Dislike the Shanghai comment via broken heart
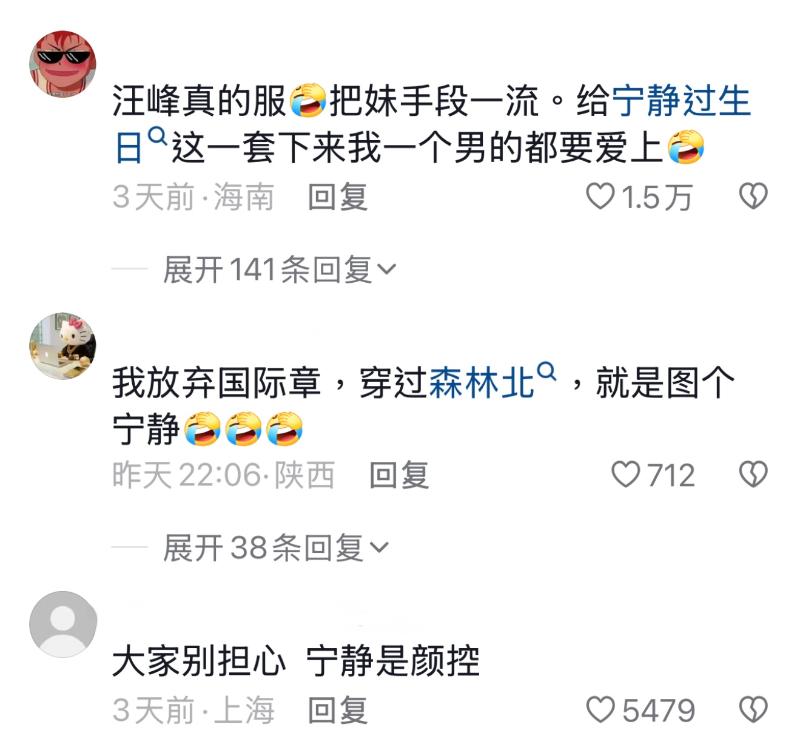 753,709
